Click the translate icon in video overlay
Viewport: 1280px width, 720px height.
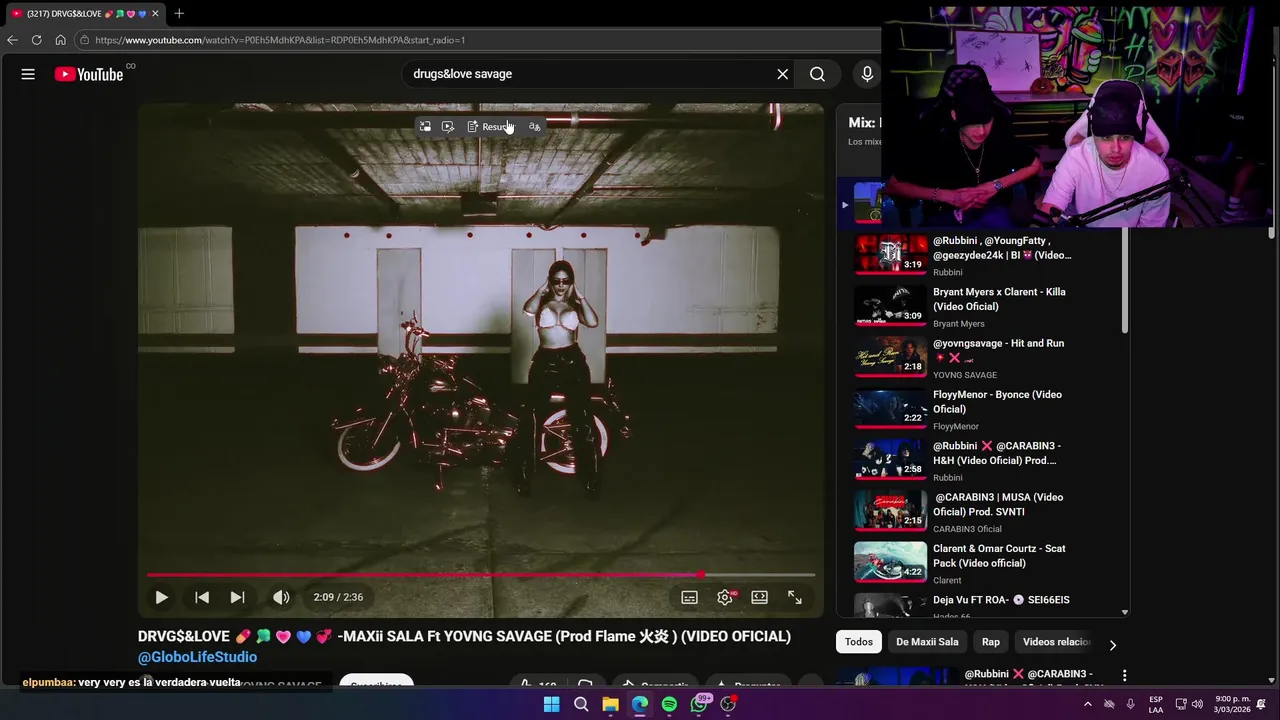[534, 126]
